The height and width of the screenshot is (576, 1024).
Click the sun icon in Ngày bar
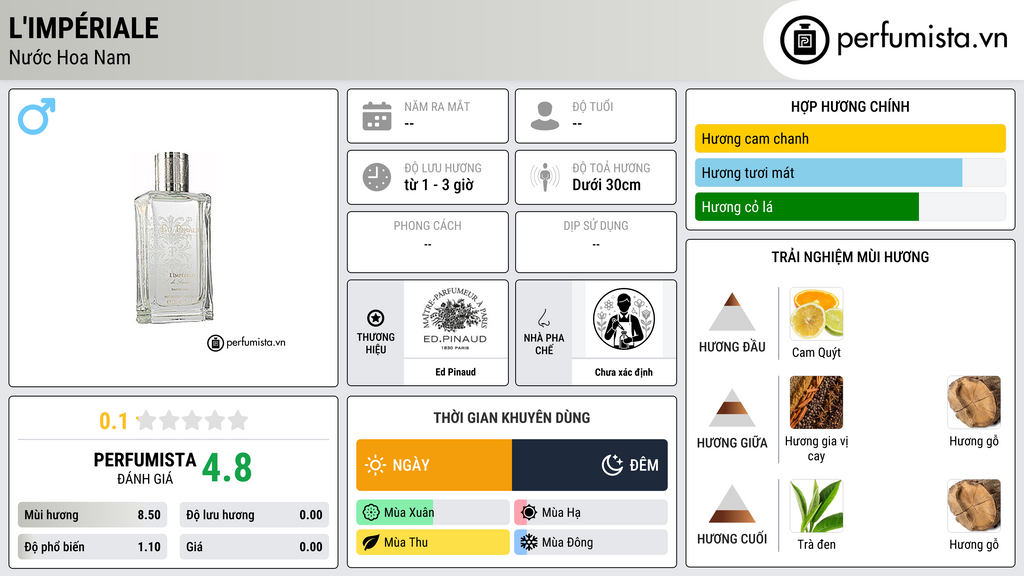pos(376,465)
